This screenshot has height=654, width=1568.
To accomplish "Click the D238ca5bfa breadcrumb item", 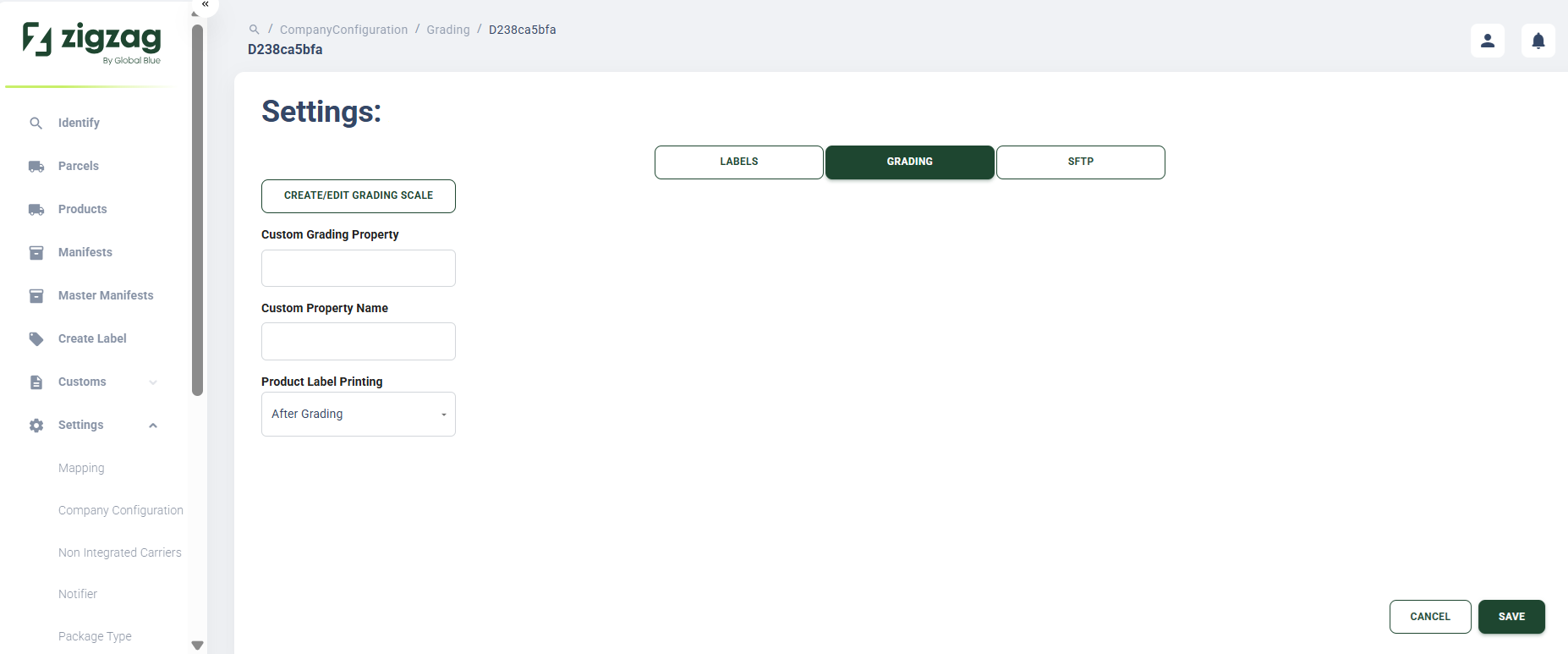I will point(523,30).
